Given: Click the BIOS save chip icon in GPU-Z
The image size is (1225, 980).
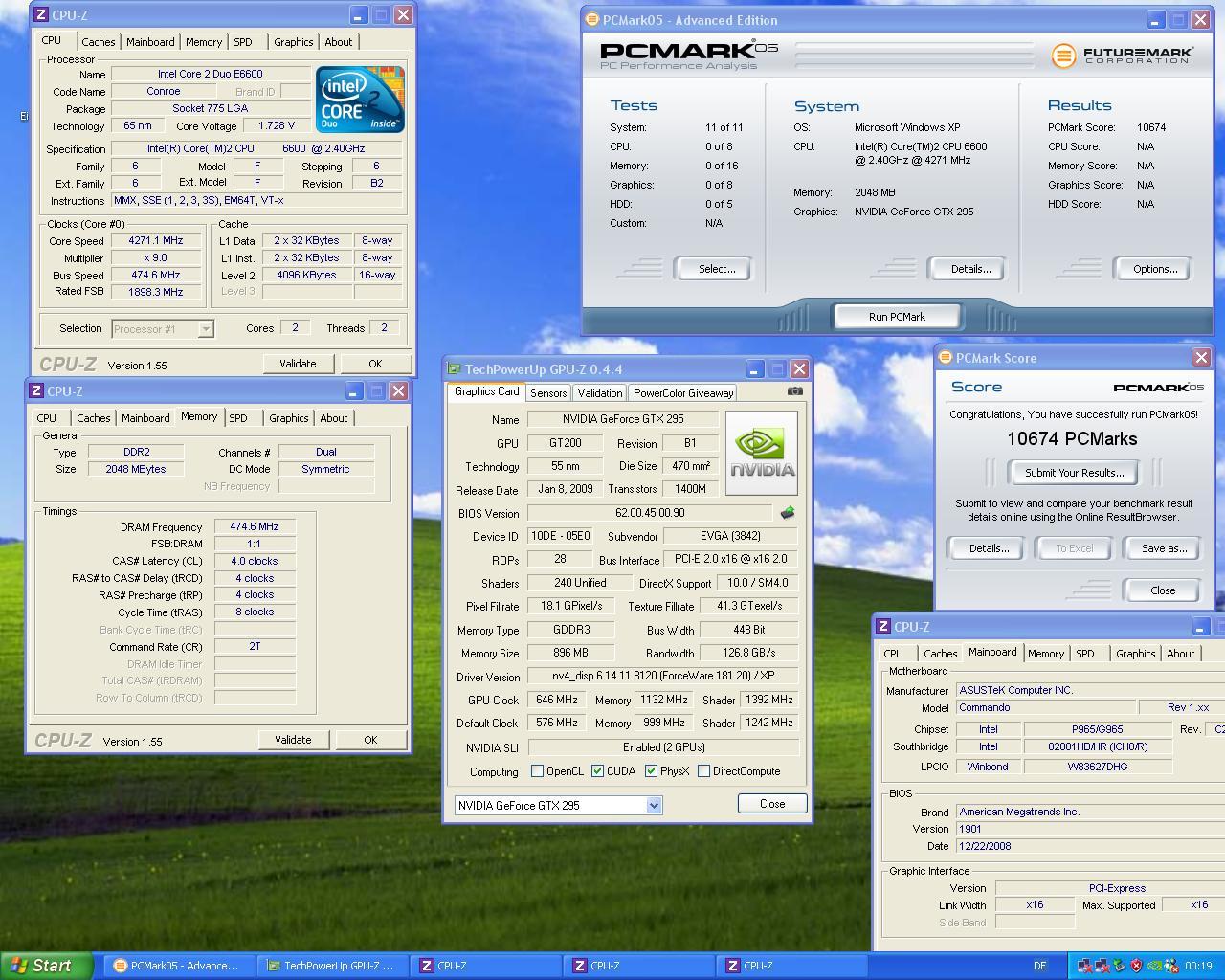Looking at the screenshot, I should point(788,513).
